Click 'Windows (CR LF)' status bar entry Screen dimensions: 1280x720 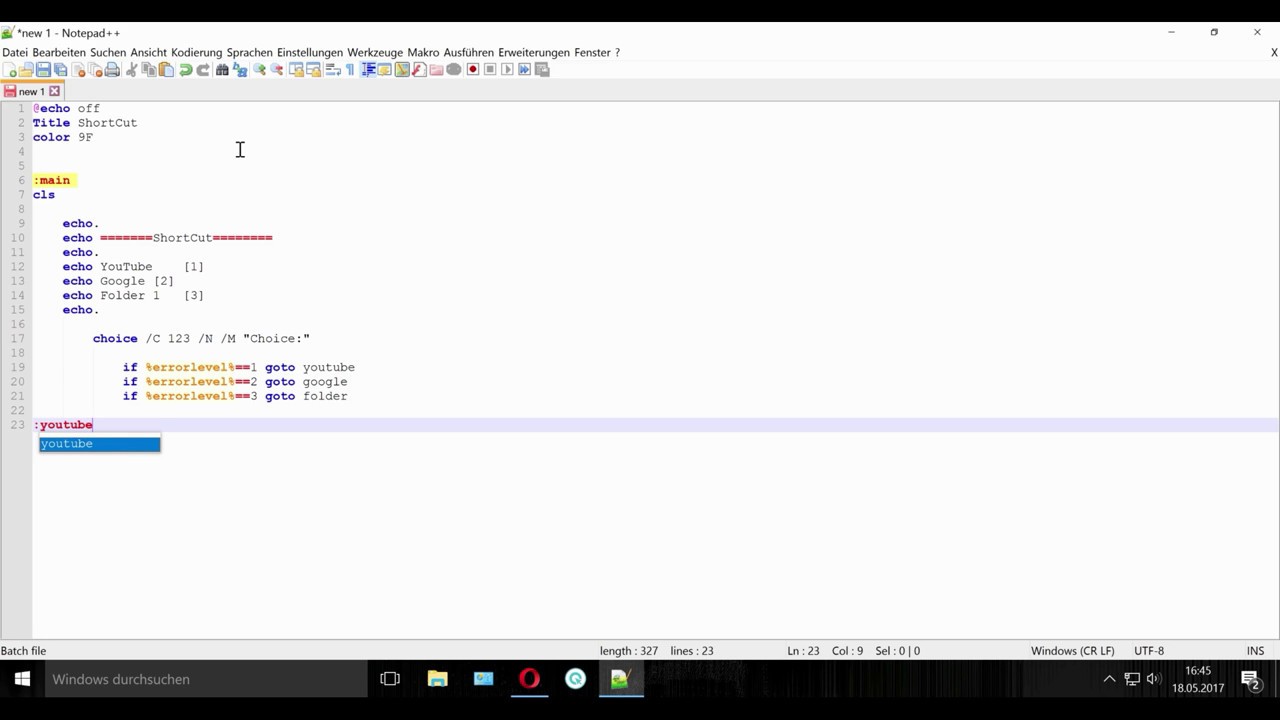tap(1072, 651)
